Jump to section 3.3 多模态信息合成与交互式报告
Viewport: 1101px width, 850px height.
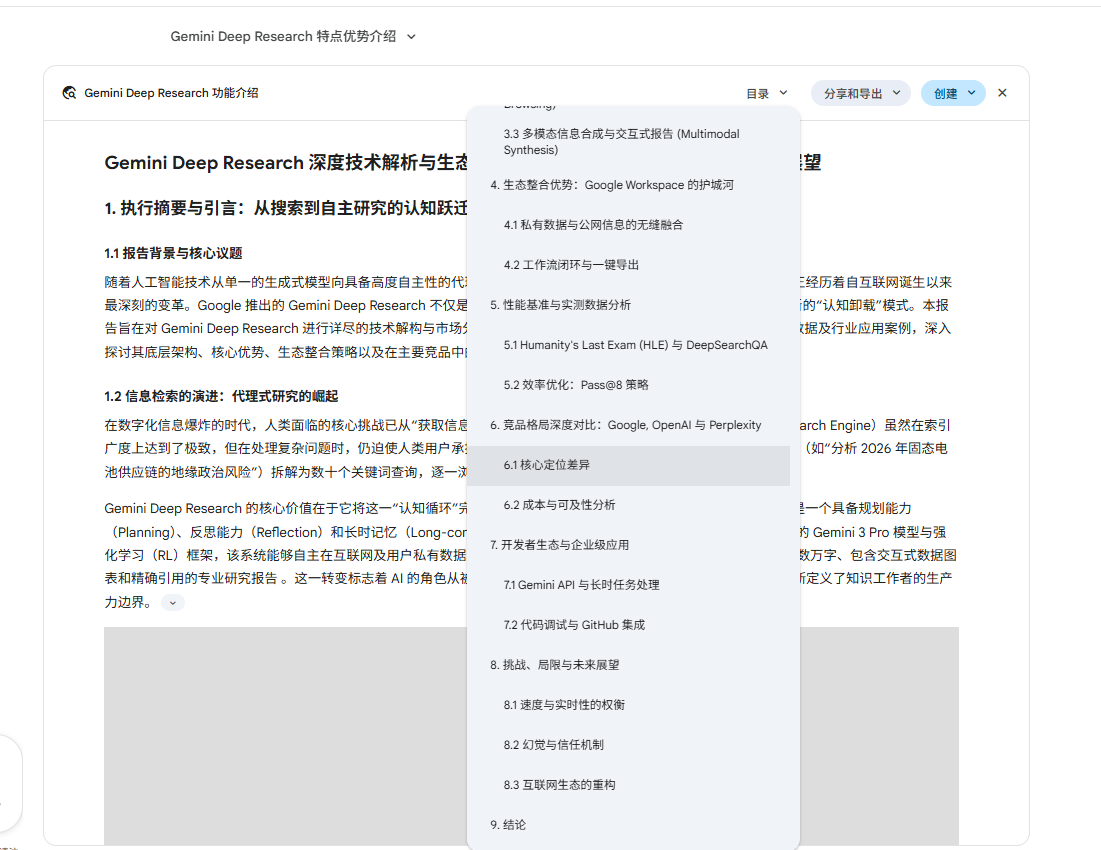[x=628, y=142]
